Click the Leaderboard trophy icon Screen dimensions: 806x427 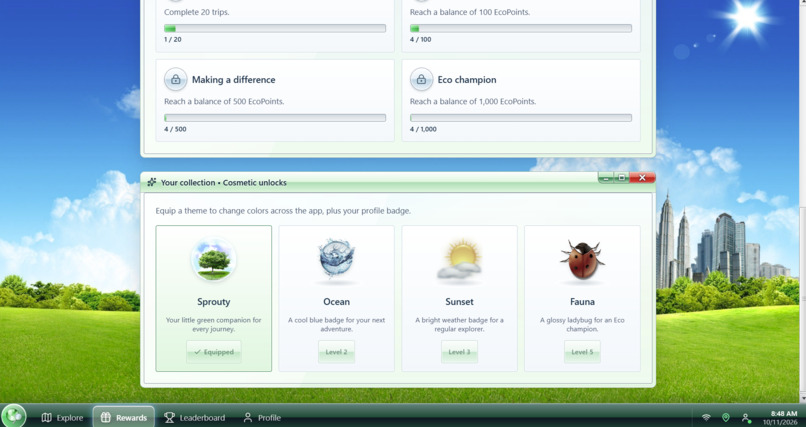tap(169, 417)
